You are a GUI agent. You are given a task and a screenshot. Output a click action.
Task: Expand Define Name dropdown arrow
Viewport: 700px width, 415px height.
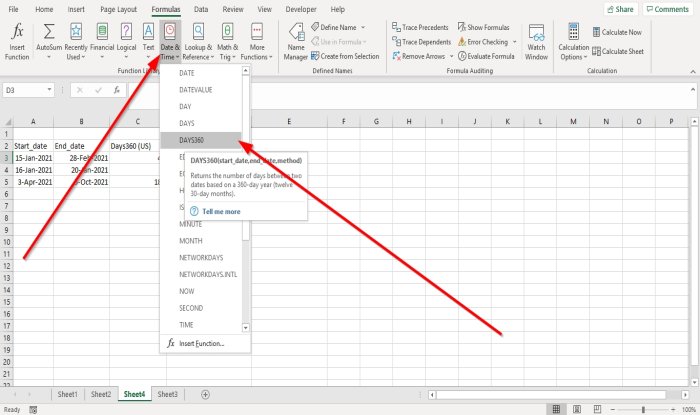pyautogui.click(x=363, y=27)
